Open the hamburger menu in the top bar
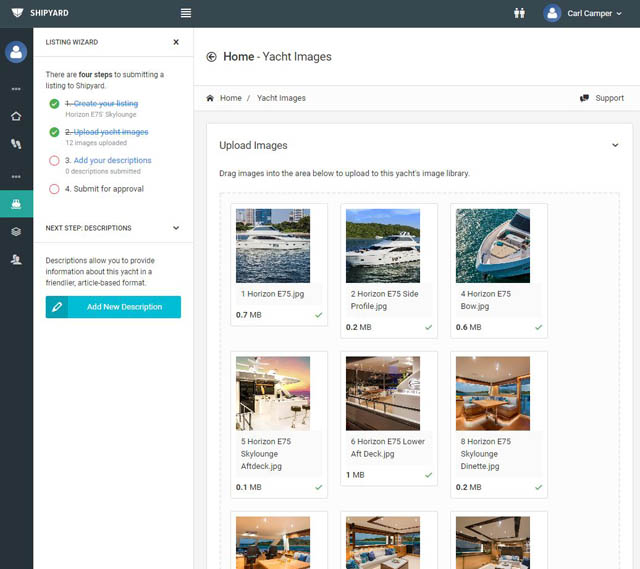Viewport: 640px width, 569px height. pyautogui.click(x=186, y=13)
